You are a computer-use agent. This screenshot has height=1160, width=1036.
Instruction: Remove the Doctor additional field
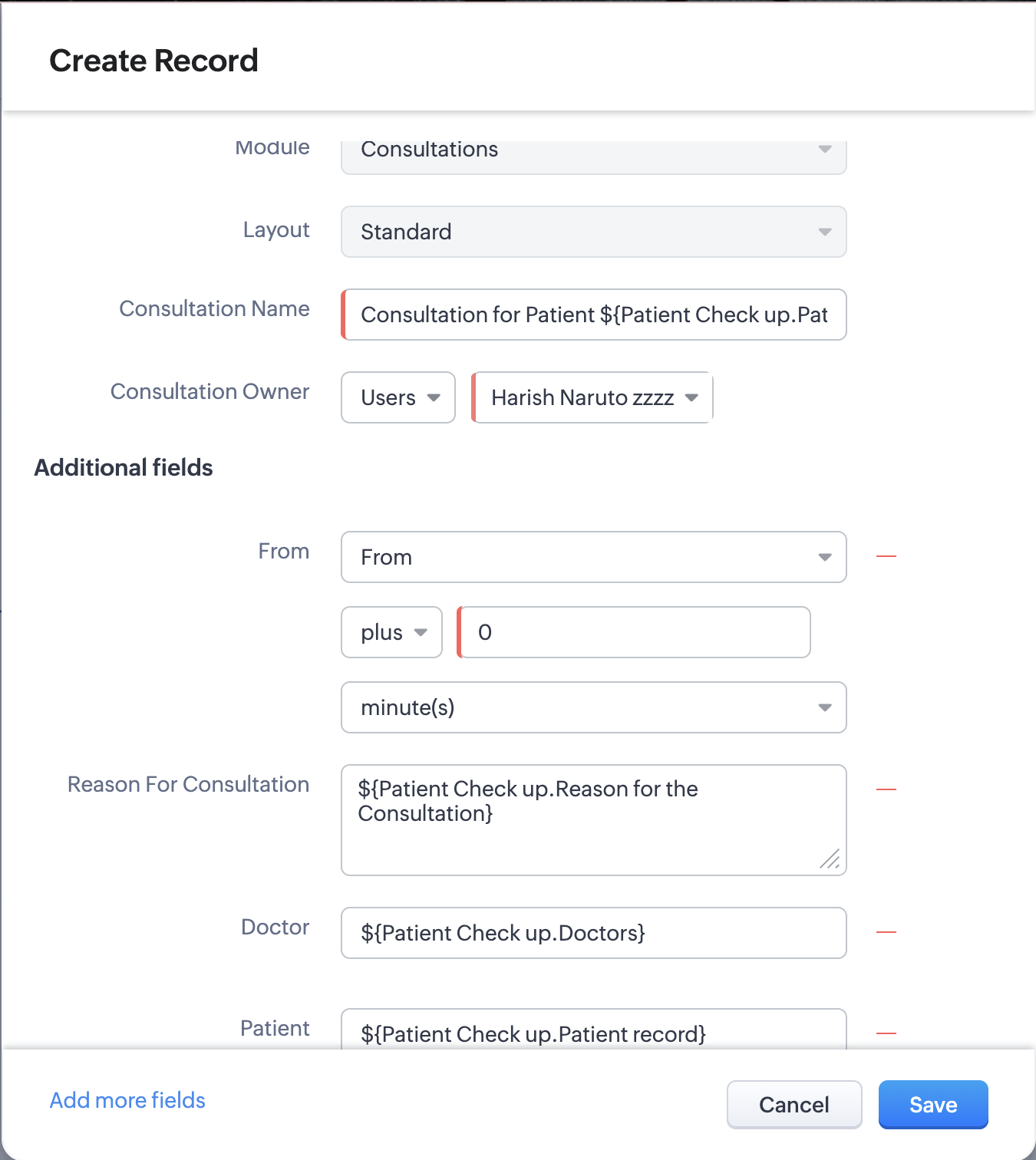886,932
